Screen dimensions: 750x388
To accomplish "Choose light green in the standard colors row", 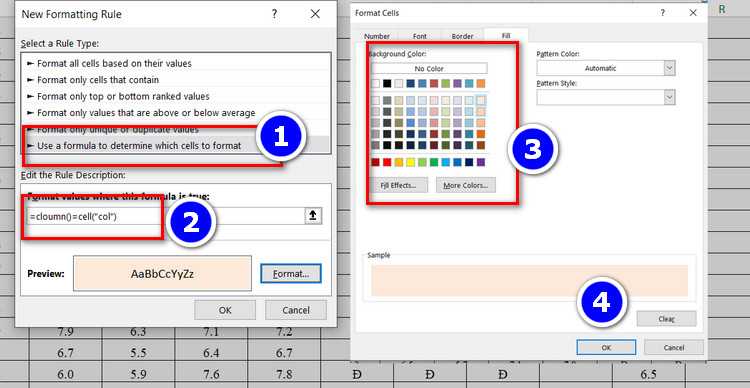I will point(422,162).
